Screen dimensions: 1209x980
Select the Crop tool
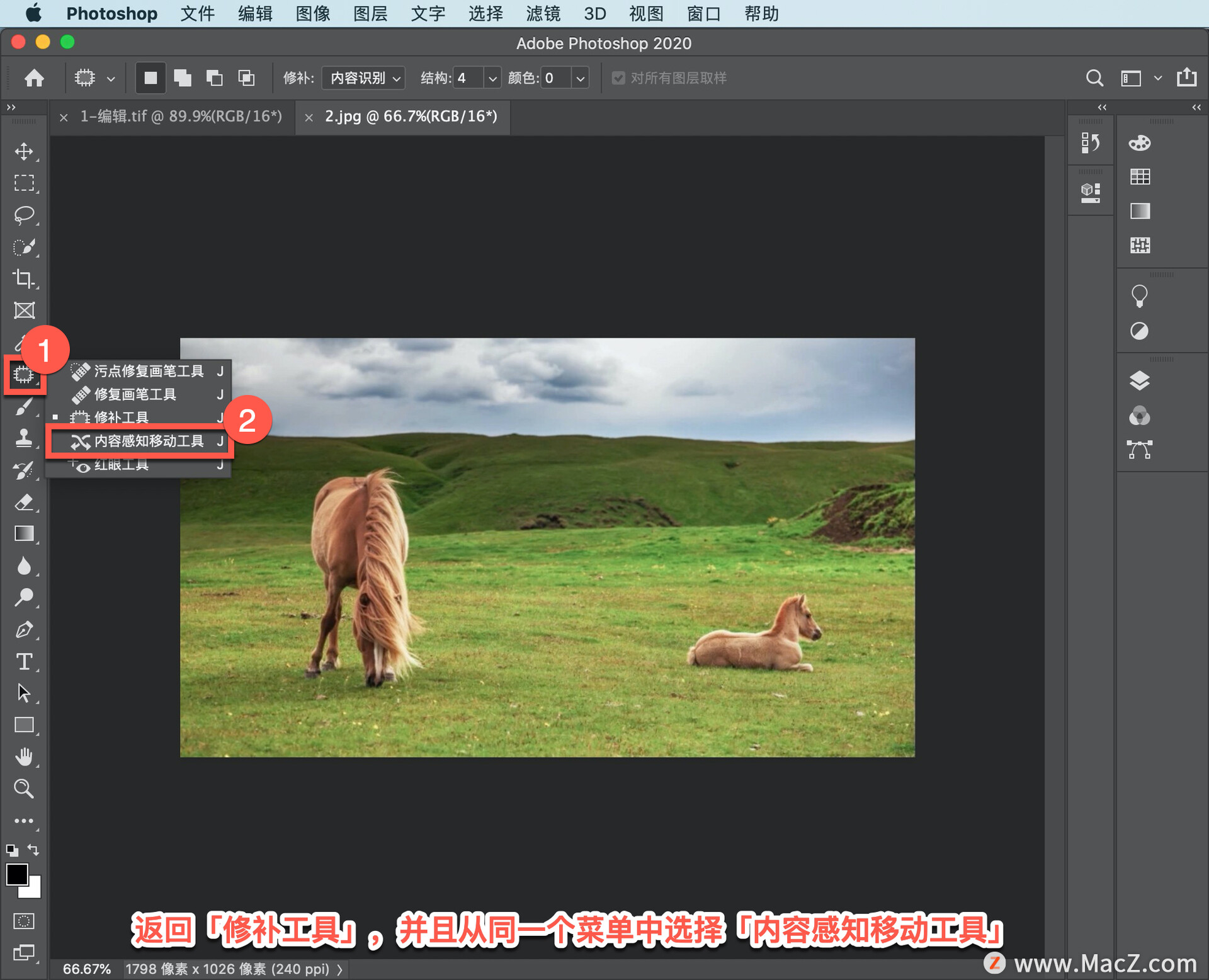(x=24, y=278)
